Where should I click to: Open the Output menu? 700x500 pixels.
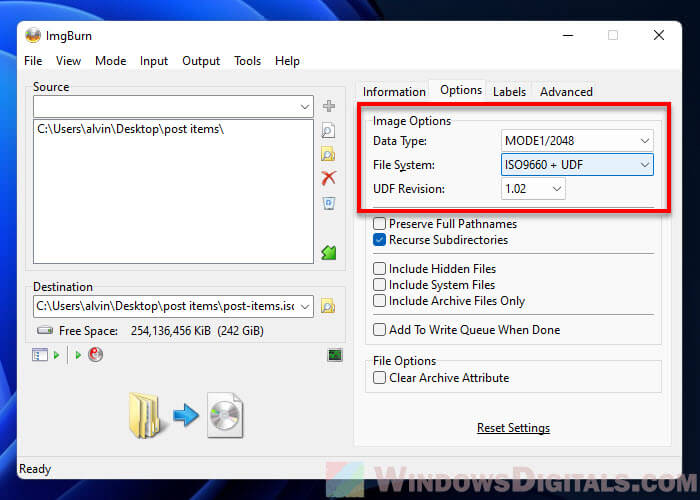click(201, 61)
